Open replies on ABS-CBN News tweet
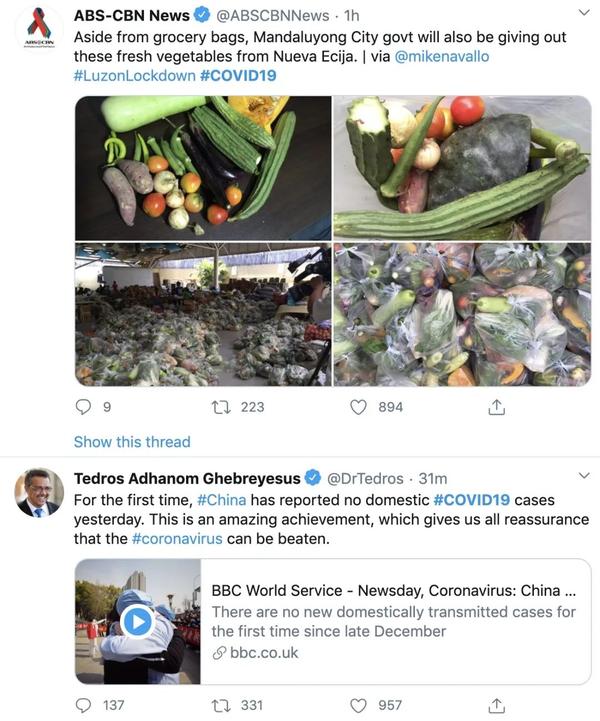Screen dimensions: 600x721 [x=83, y=407]
